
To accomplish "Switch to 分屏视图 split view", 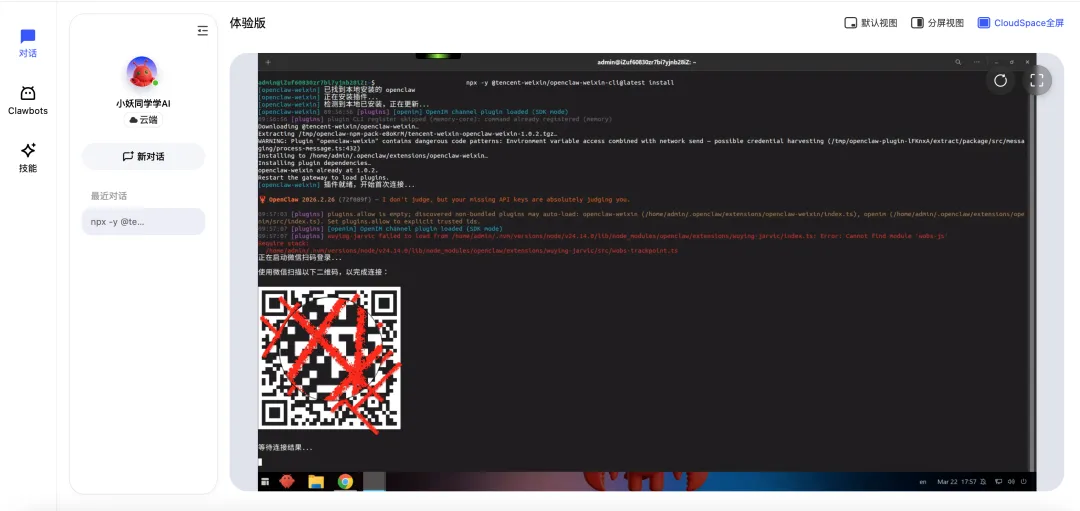I will click(x=937, y=23).
